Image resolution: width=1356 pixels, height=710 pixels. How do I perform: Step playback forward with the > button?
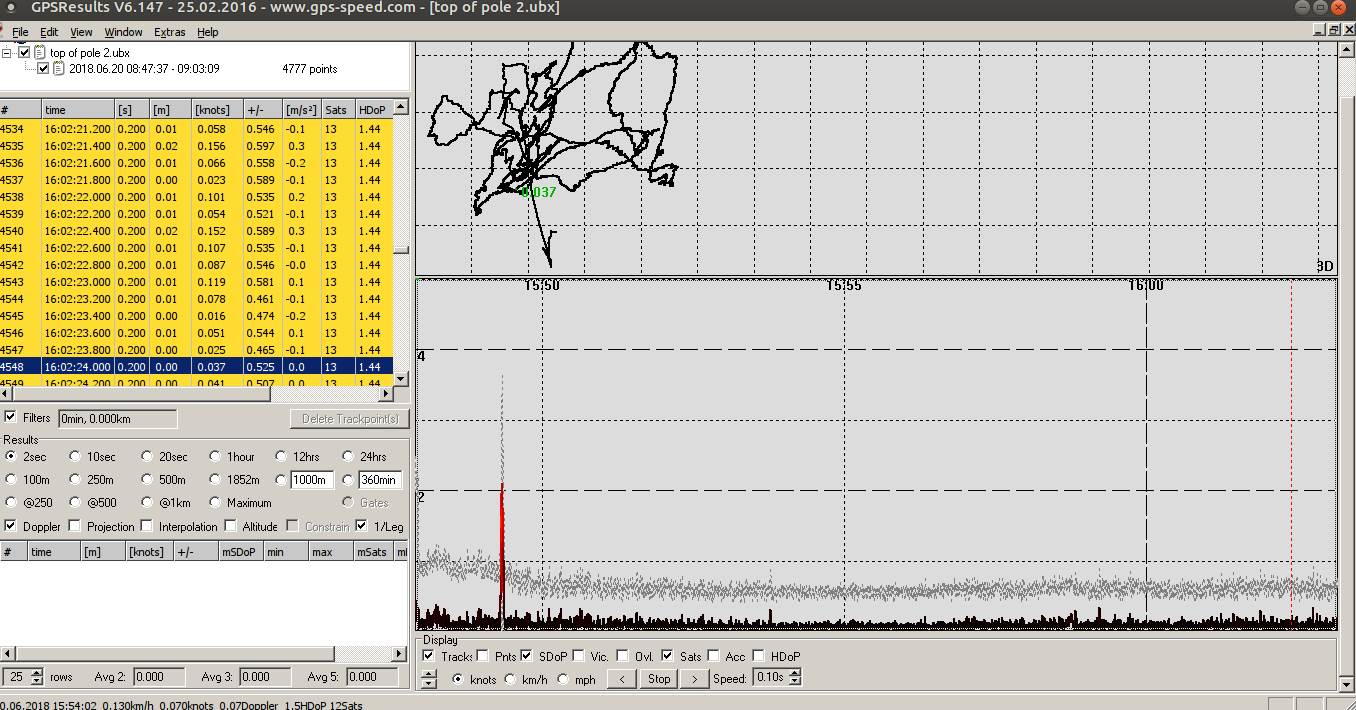click(694, 678)
